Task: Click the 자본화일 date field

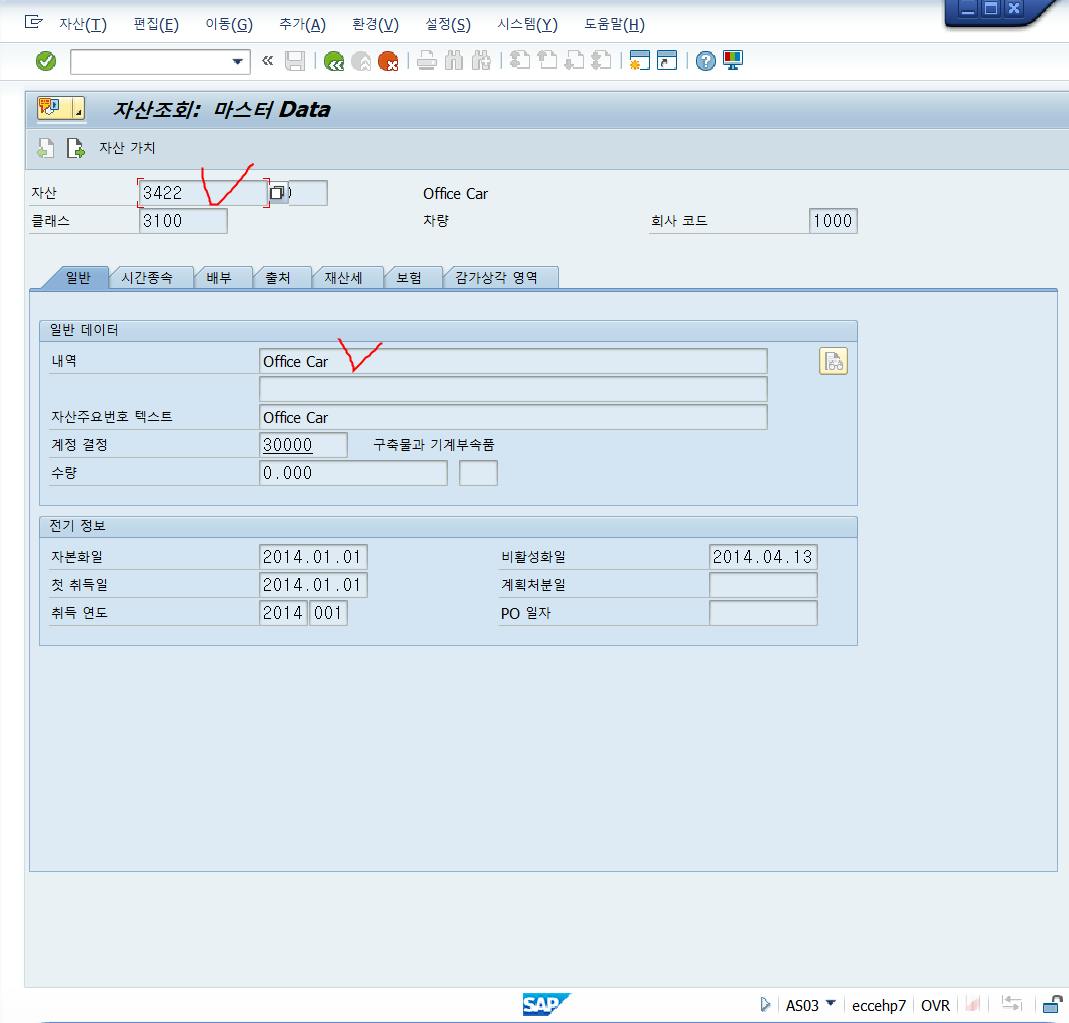Action: (x=313, y=557)
